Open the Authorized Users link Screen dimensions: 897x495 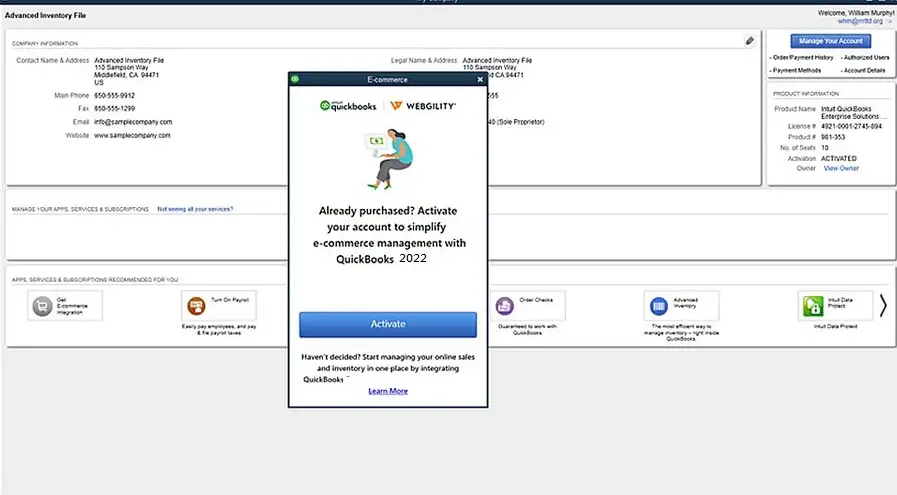[866, 58]
